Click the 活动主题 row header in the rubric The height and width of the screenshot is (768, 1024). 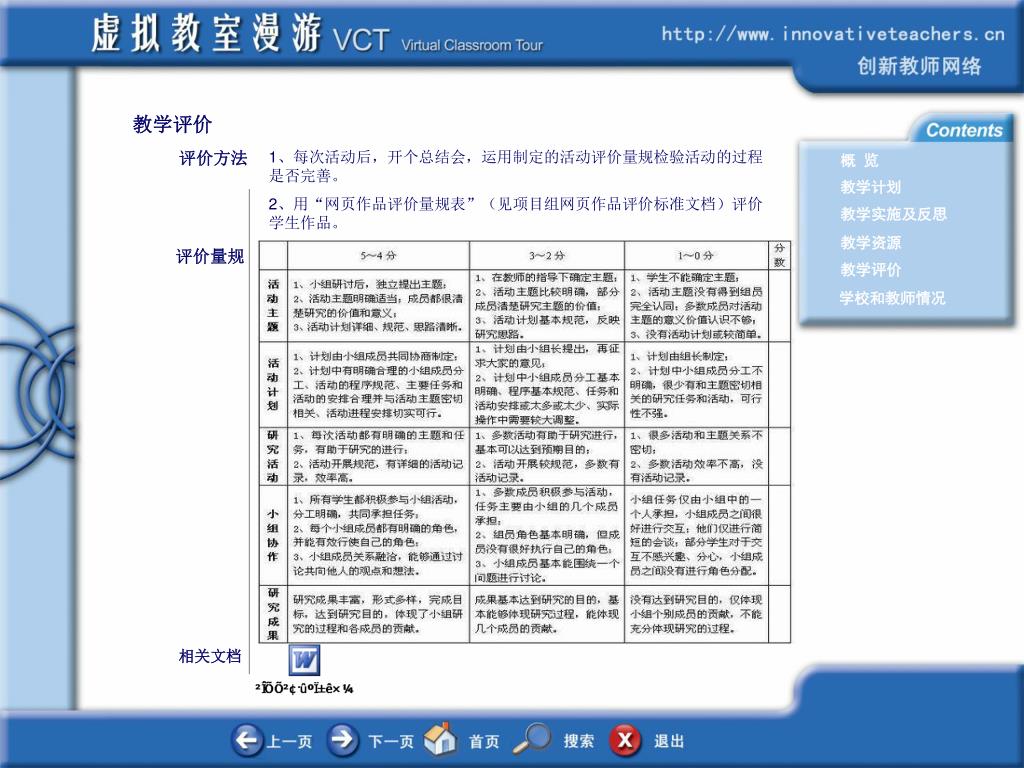[273, 305]
